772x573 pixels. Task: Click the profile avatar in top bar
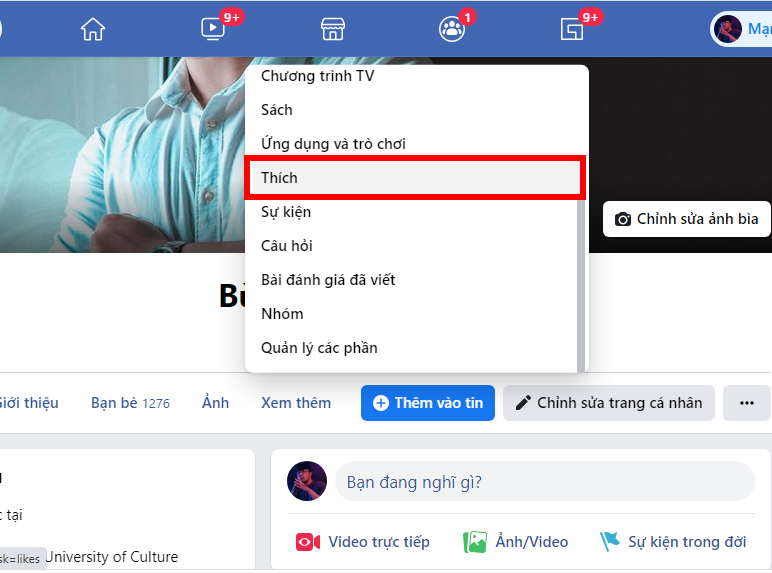(727, 29)
